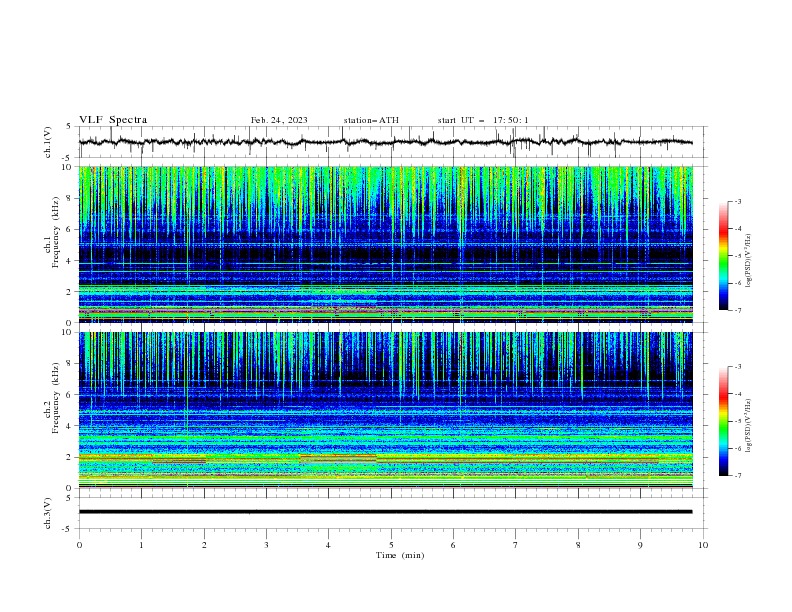Click the "10" tick on the Time axis
This screenshot has width=792, height=612.
(x=703, y=545)
